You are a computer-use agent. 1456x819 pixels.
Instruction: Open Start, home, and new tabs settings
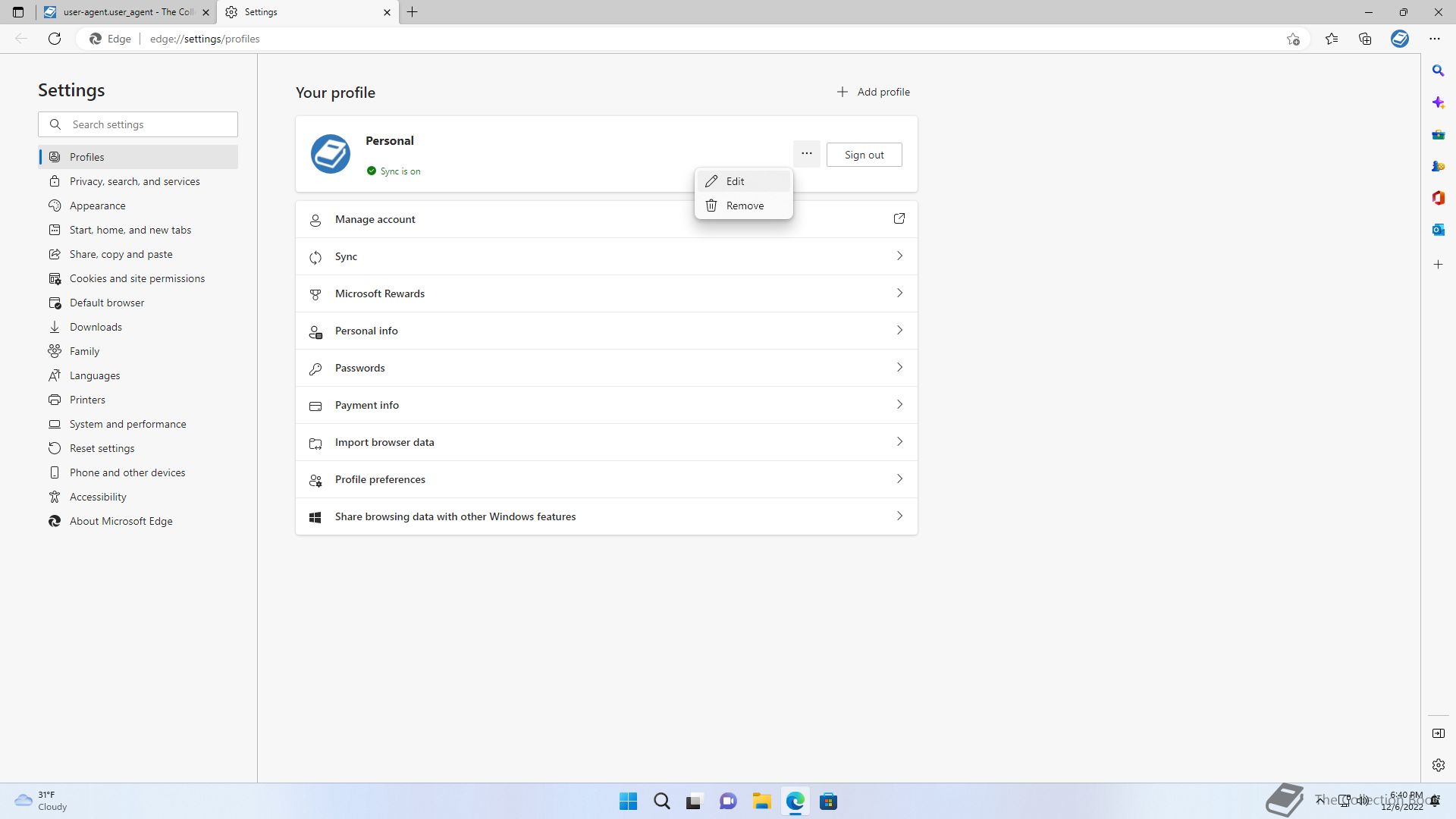(x=138, y=230)
